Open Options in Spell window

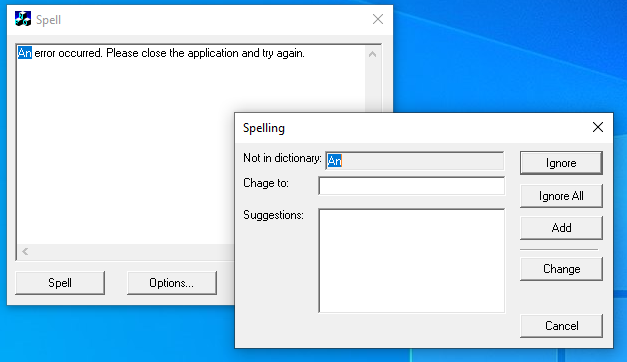click(x=172, y=283)
